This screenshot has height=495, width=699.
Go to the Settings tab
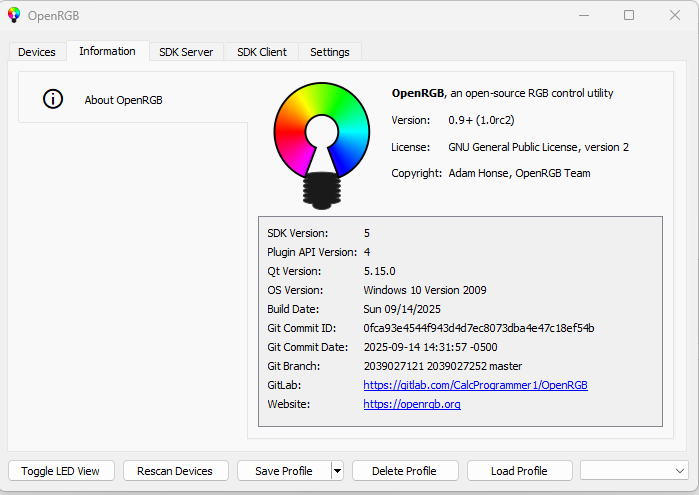pos(330,52)
